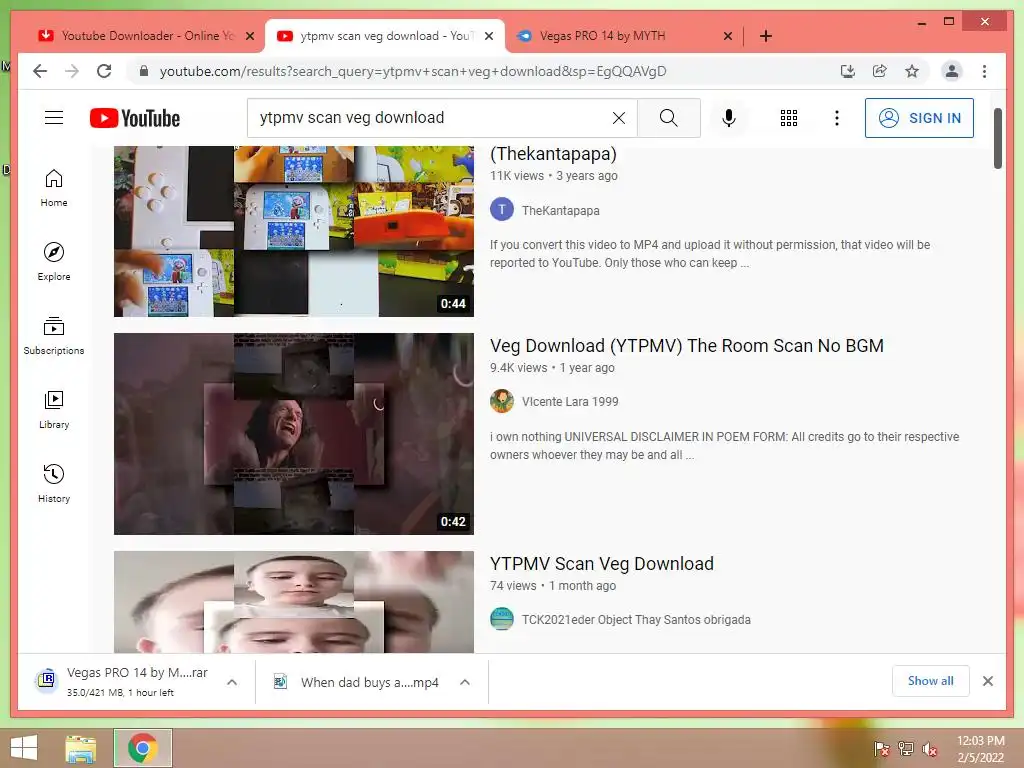Screen dimensions: 1024x768
Task: Open YTPMV Scan Veg Download video title
Action: pyautogui.click(x=601, y=564)
